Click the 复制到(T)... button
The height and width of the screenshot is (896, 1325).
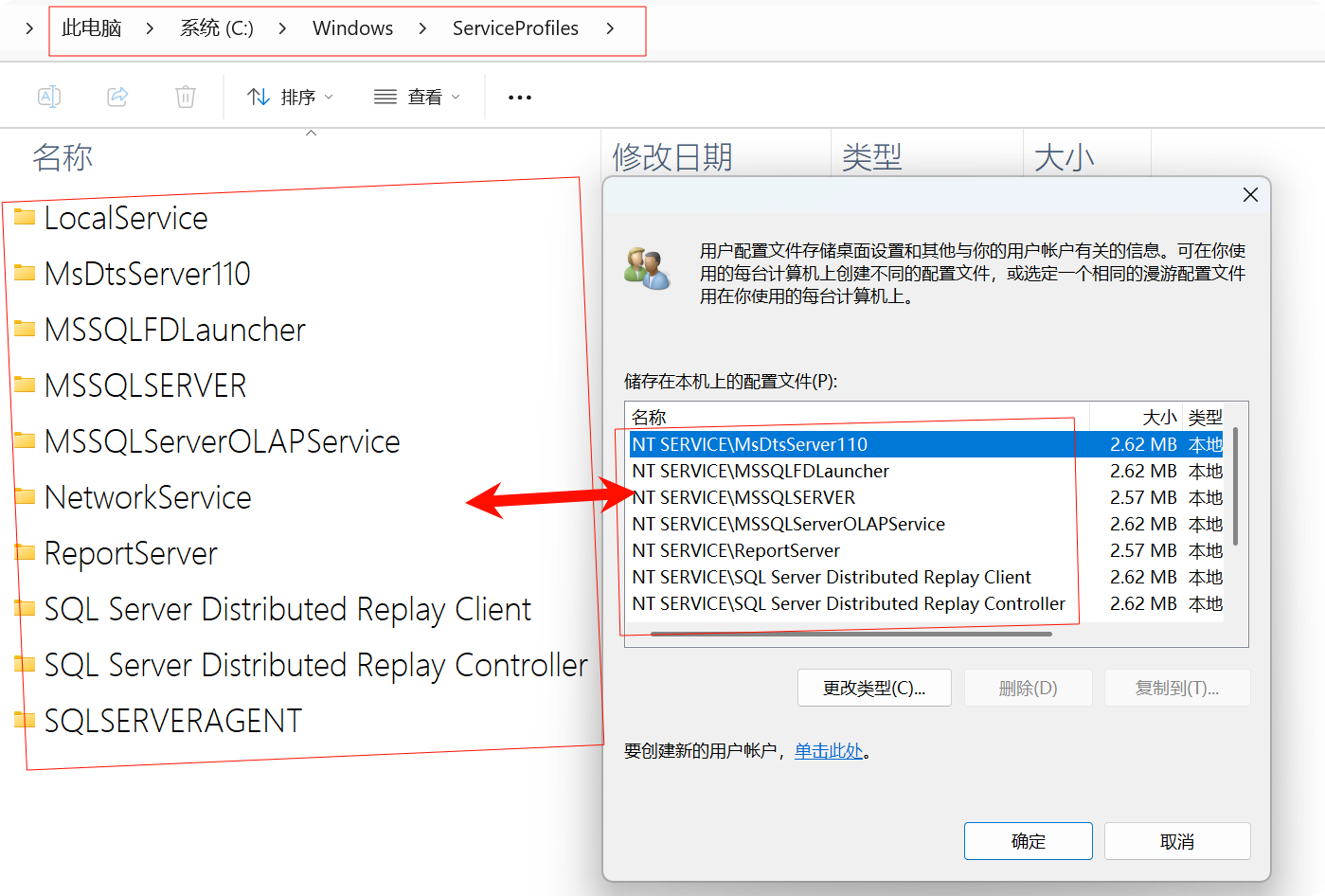(1177, 688)
